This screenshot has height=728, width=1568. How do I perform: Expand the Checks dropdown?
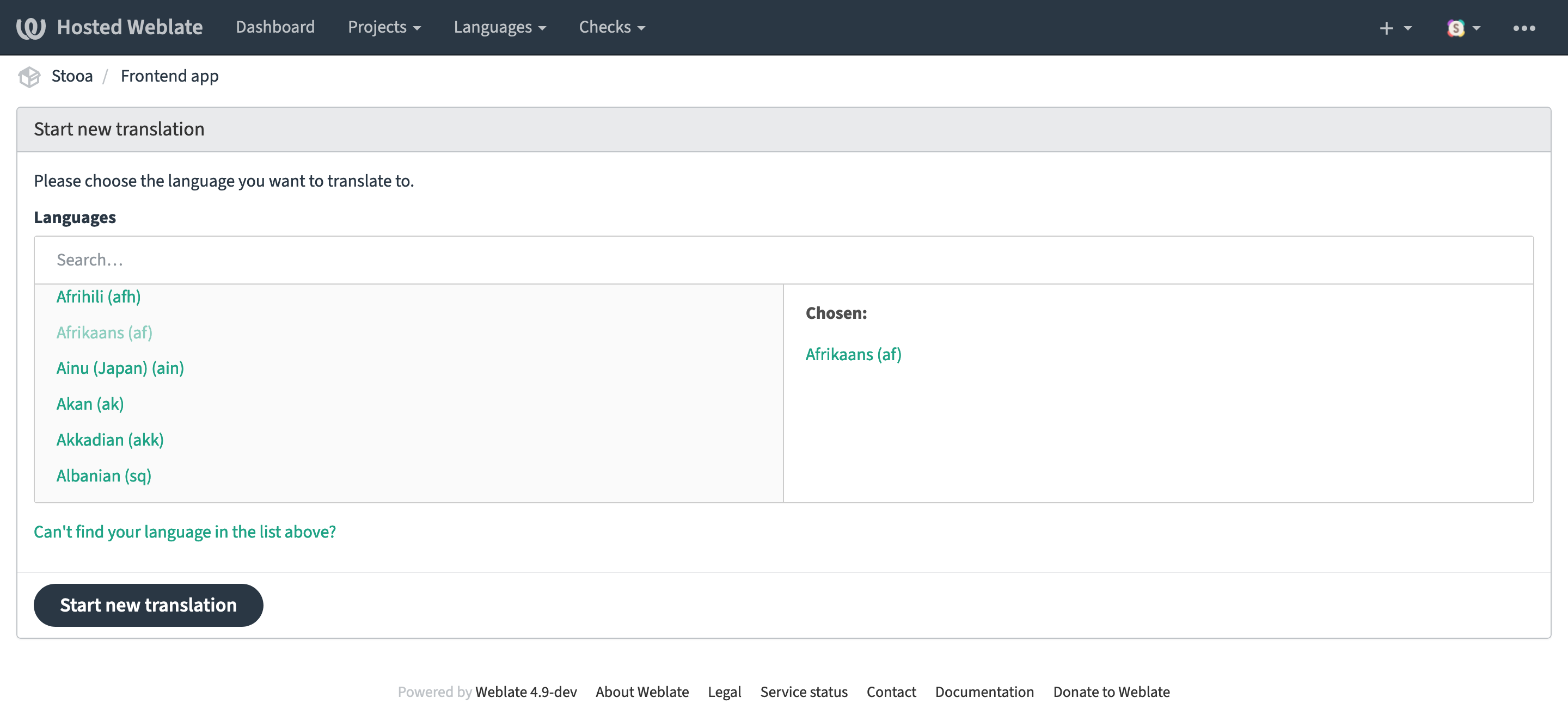click(611, 27)
